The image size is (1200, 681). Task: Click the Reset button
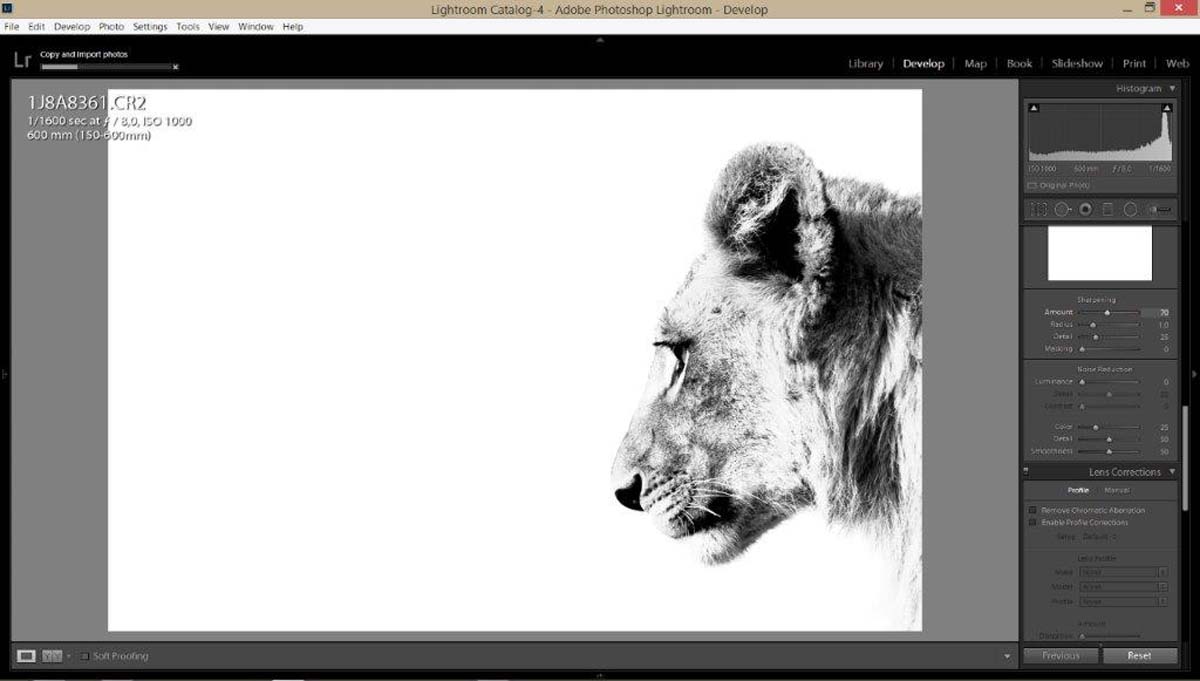click(x=1139, y=656)
